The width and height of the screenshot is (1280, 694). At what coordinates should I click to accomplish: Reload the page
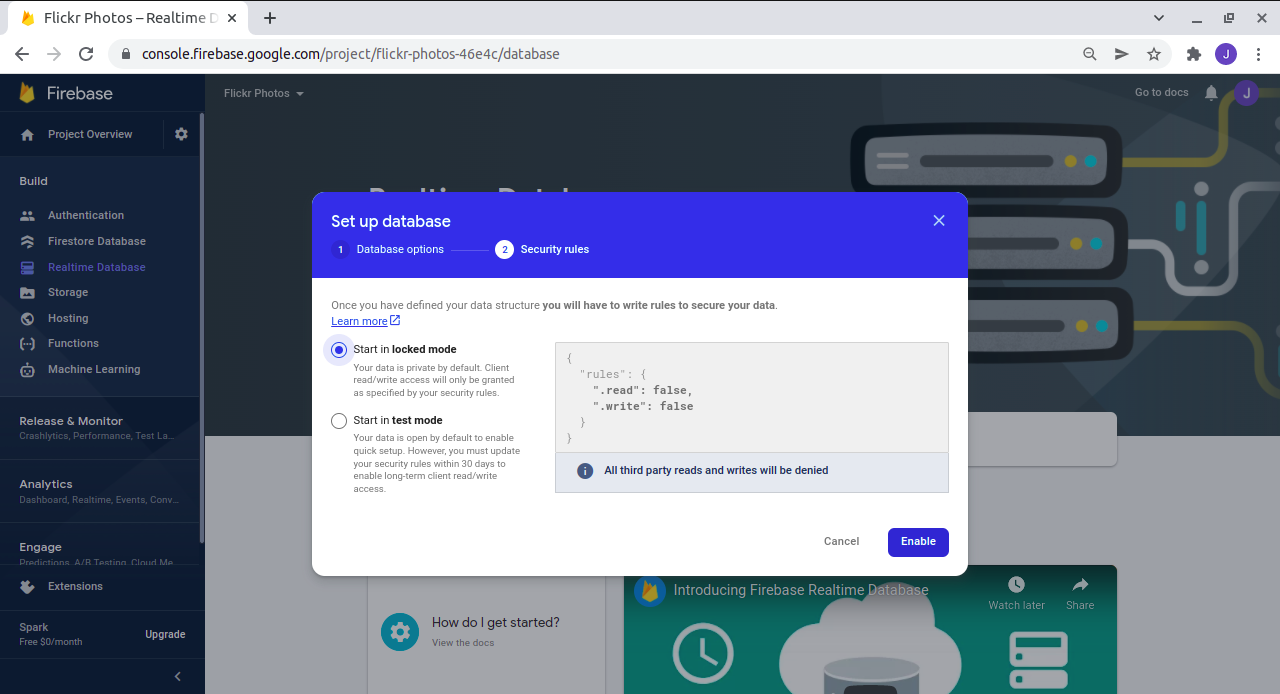pos(86,54)
